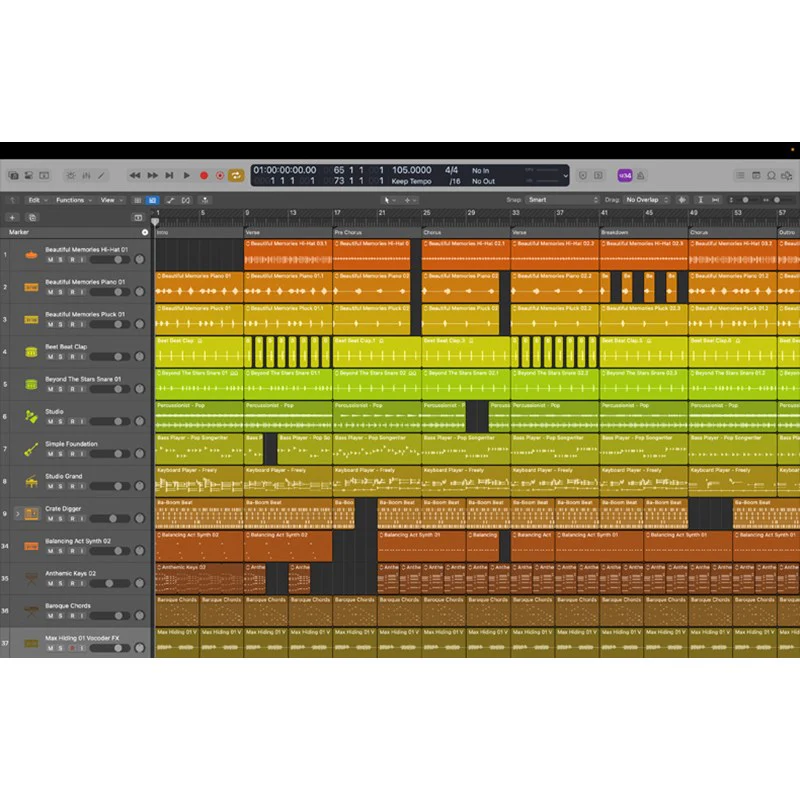Screen dimensions: 800x800
Task: Click the Capture Recording button
Action: [x=220, y=176]
